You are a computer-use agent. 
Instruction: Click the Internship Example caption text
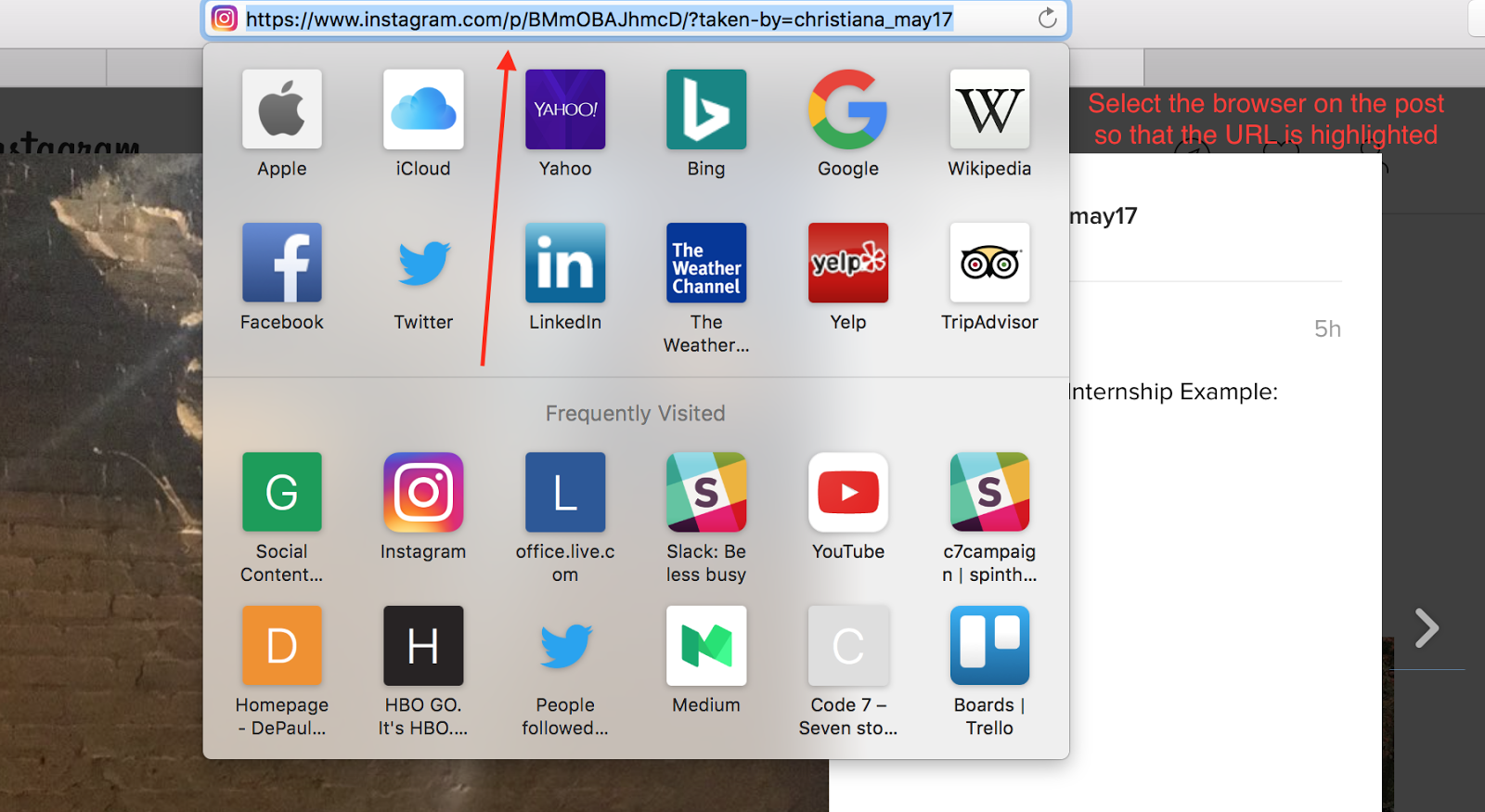click(x=1173, y=392)
